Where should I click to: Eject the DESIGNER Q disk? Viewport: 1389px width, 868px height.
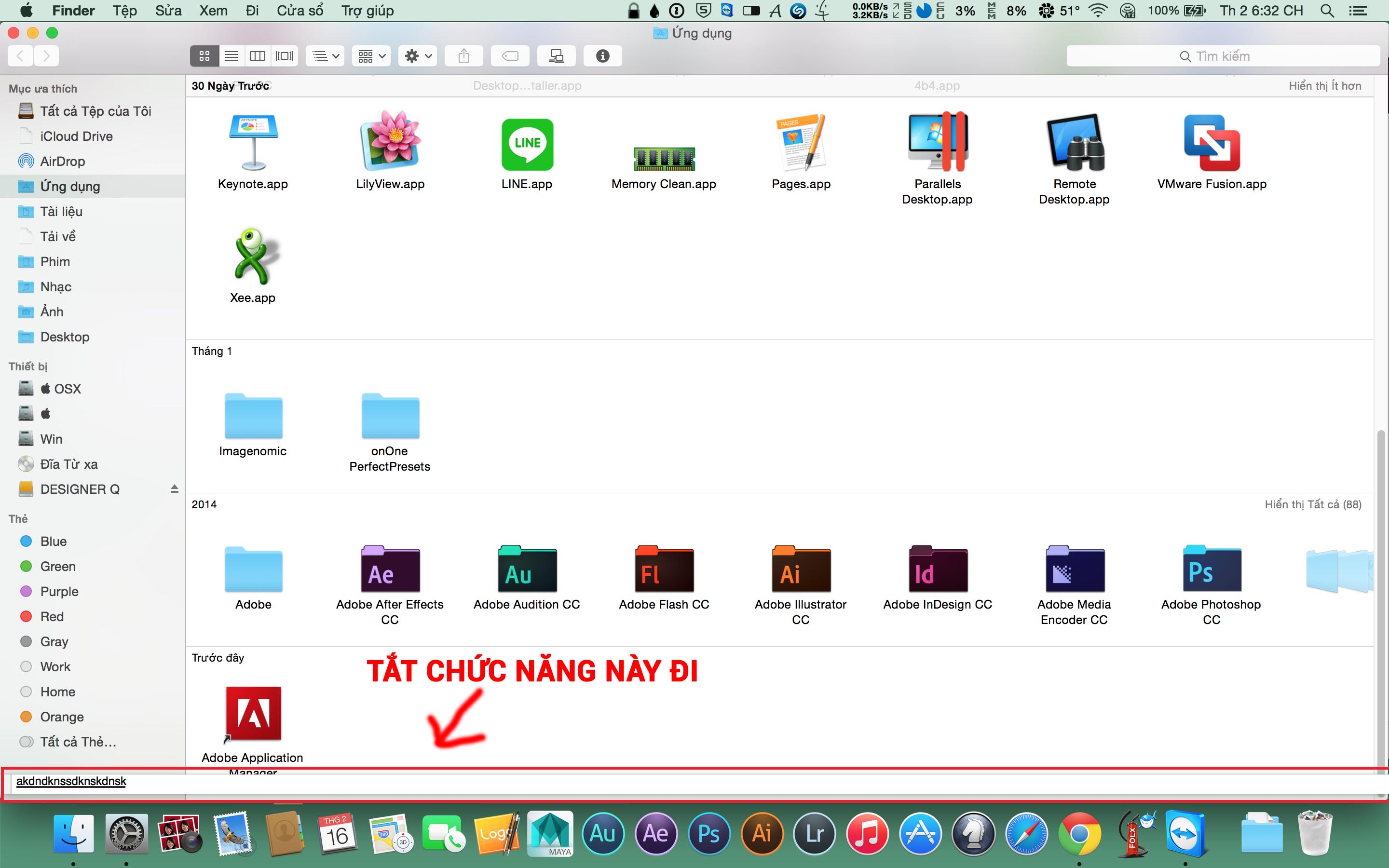pyautogui.click(x=175, y=488)
